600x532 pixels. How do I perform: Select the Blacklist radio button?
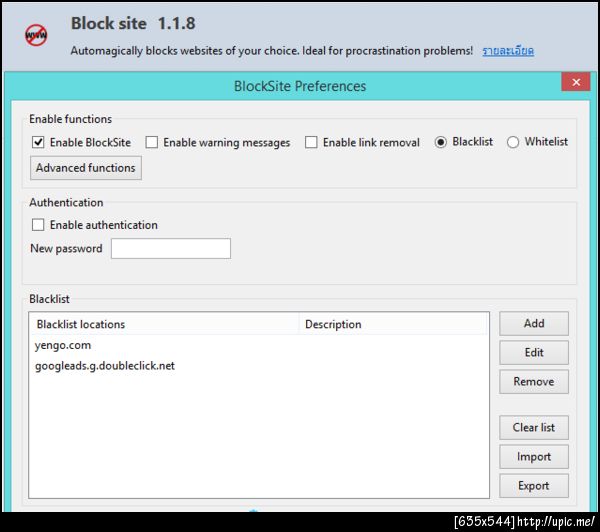coord(441,142)
